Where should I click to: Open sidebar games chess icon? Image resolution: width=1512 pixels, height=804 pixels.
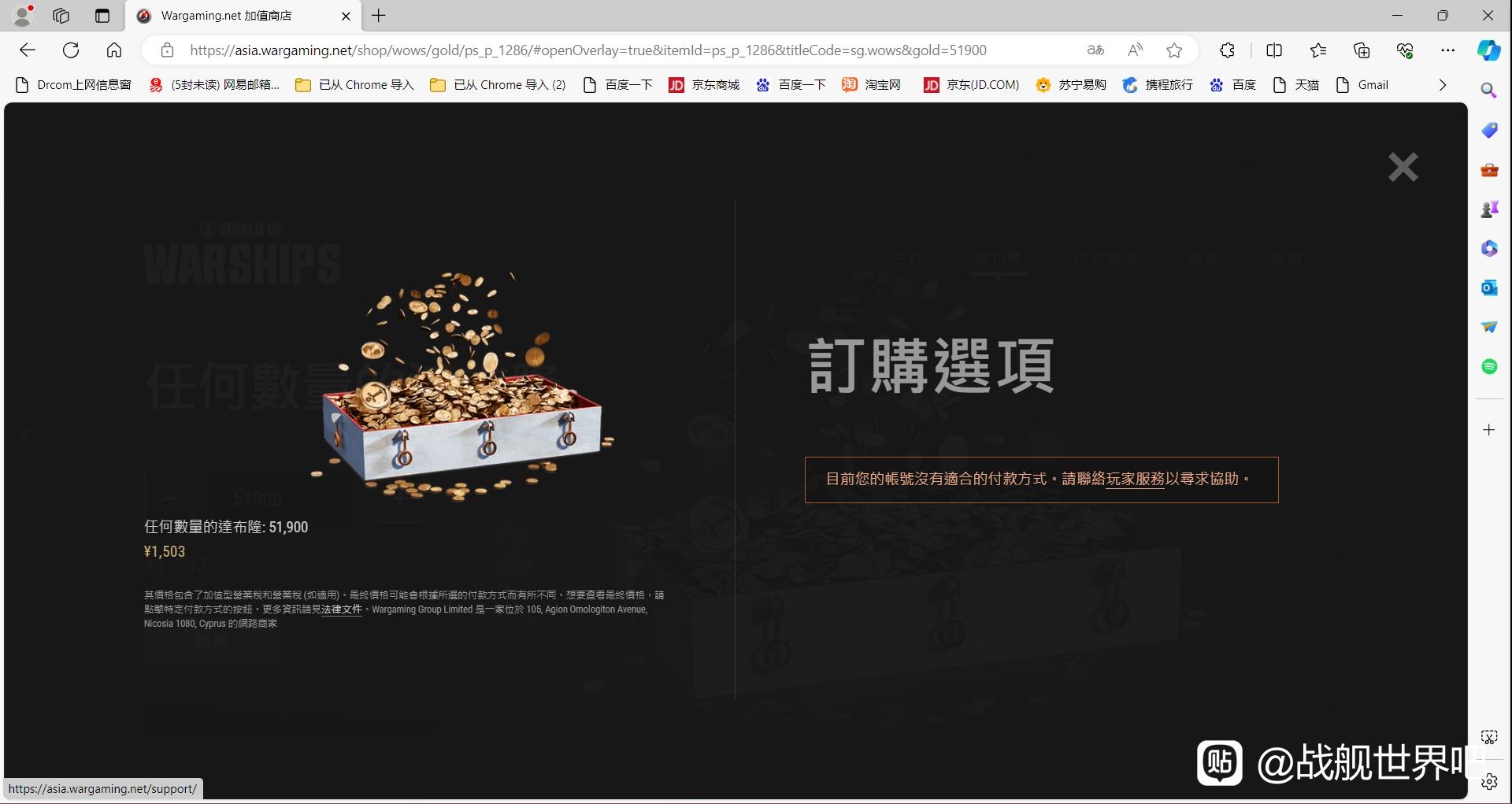[x=1488, y=209]
